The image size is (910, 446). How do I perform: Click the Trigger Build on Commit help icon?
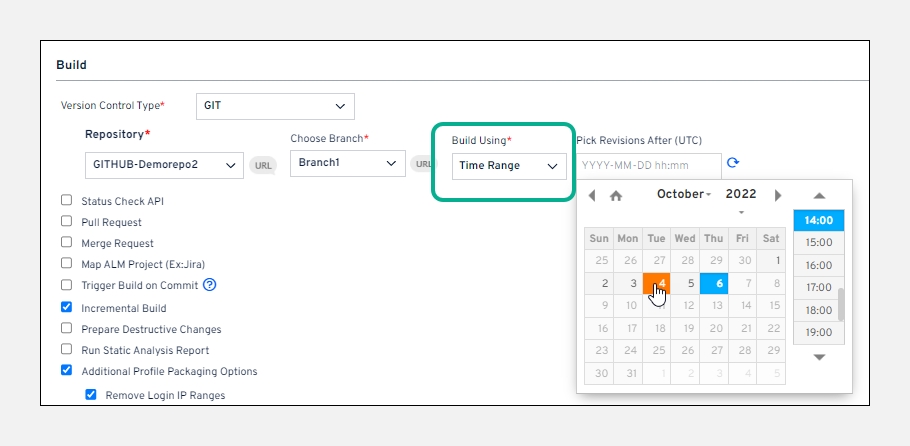coord(210,285)
